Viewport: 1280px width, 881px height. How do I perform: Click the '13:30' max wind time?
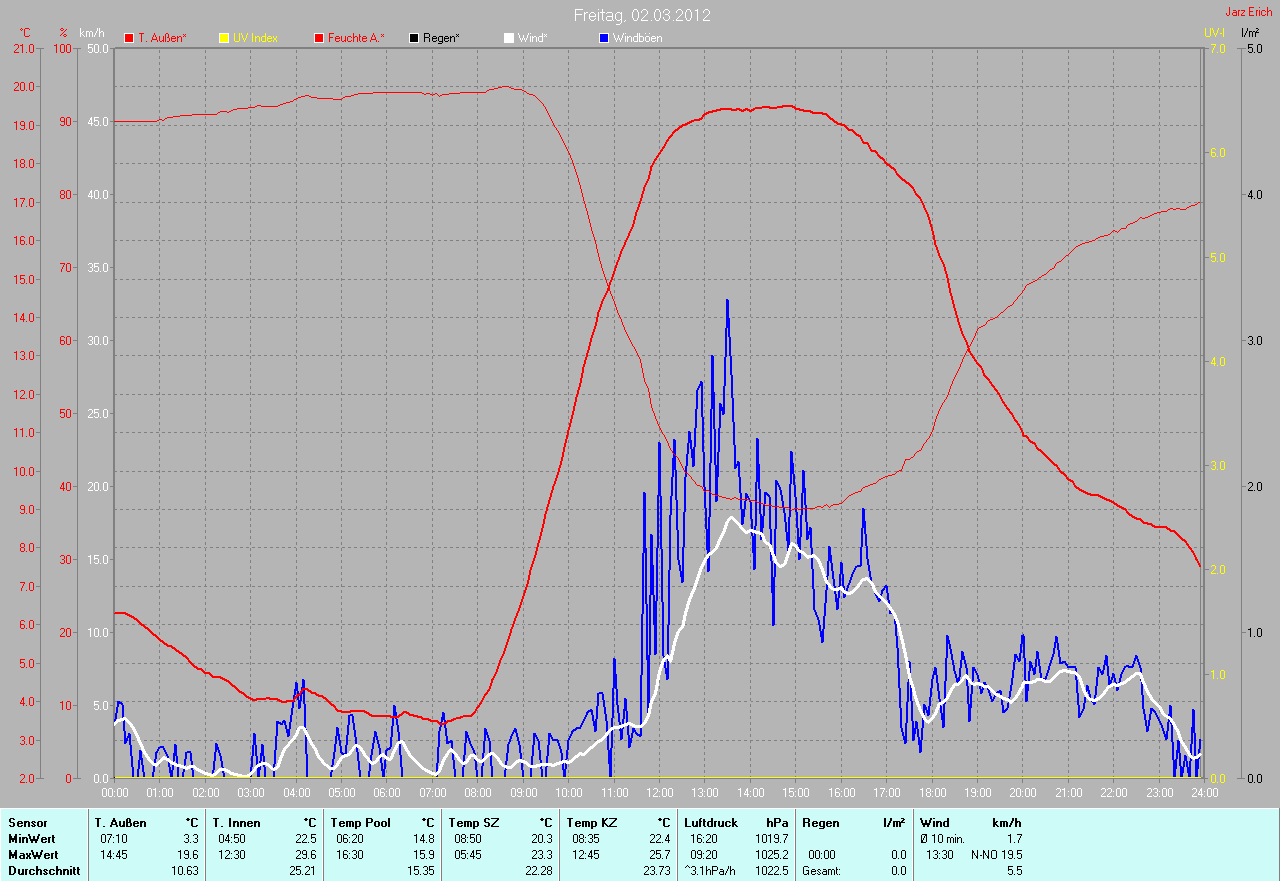(940, 855)
